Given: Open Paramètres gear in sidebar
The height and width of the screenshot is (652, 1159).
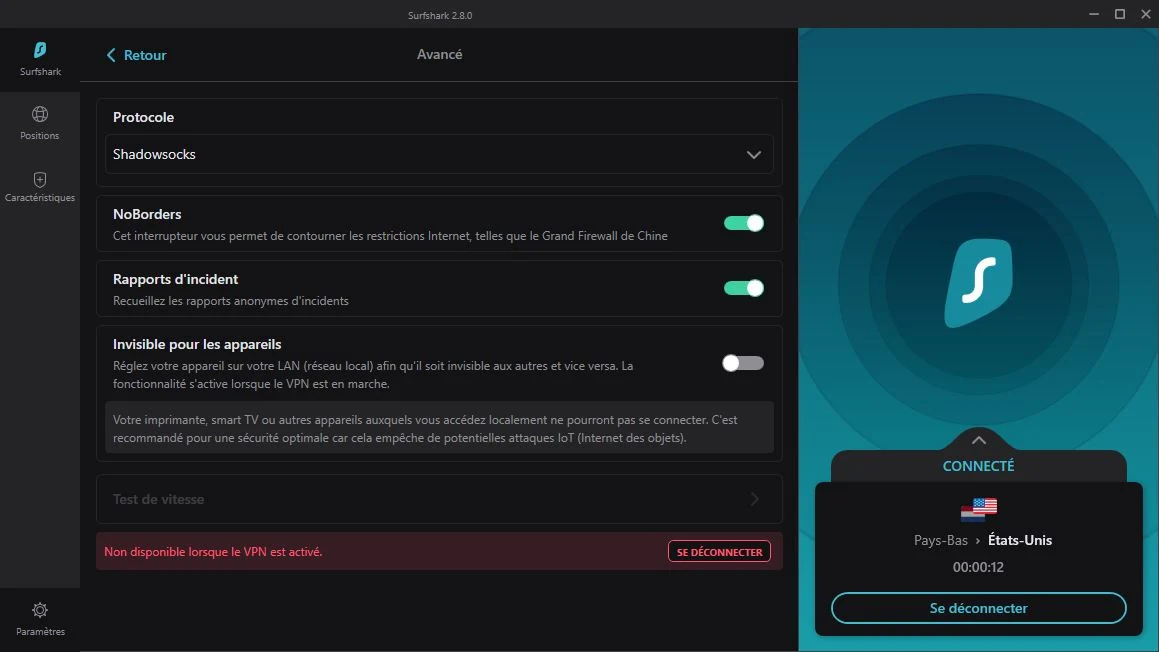Looking at the screenshot, I should [x=40, y=619].
